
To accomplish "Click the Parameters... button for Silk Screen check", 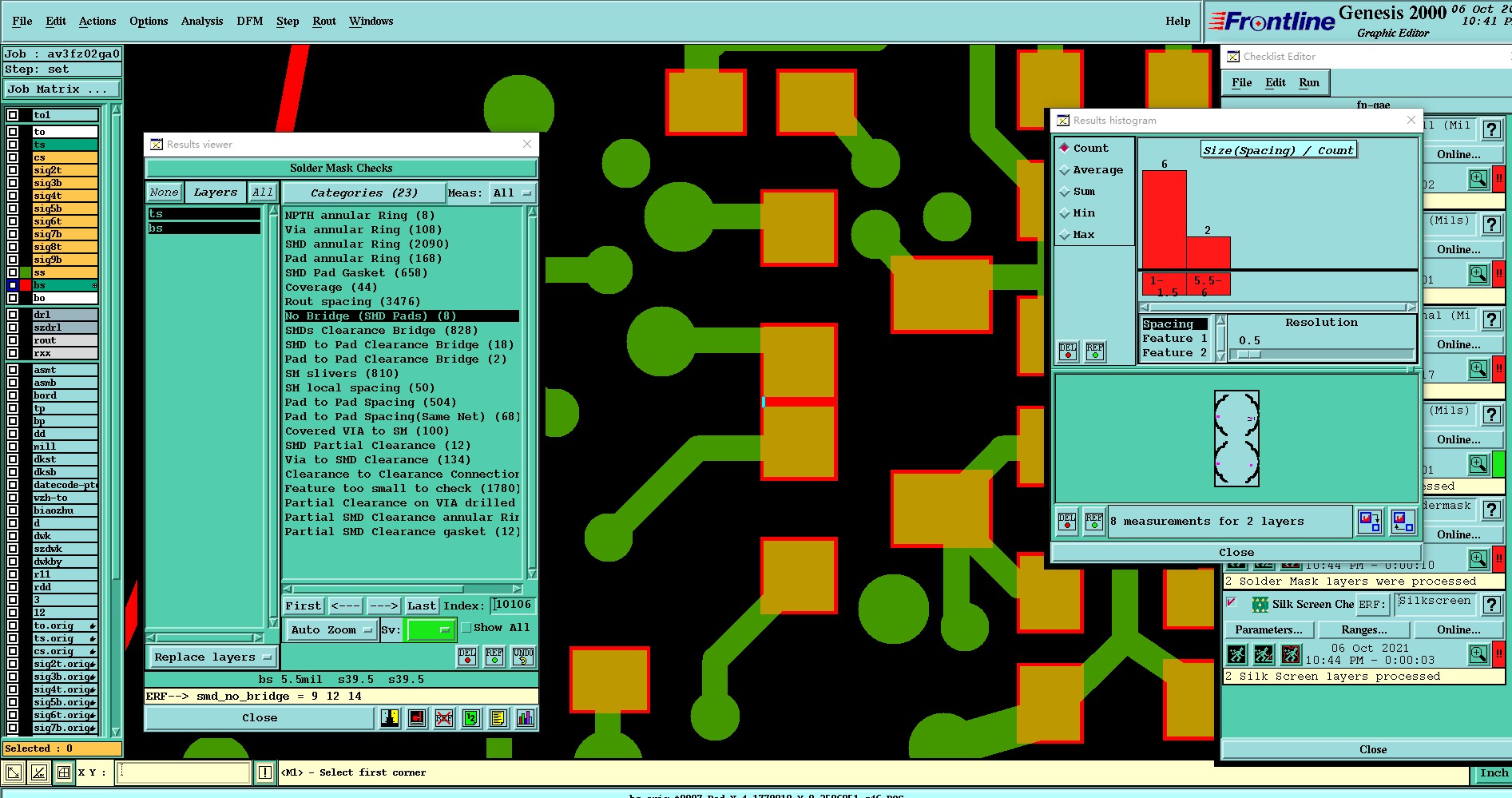I will point(1268,630).
